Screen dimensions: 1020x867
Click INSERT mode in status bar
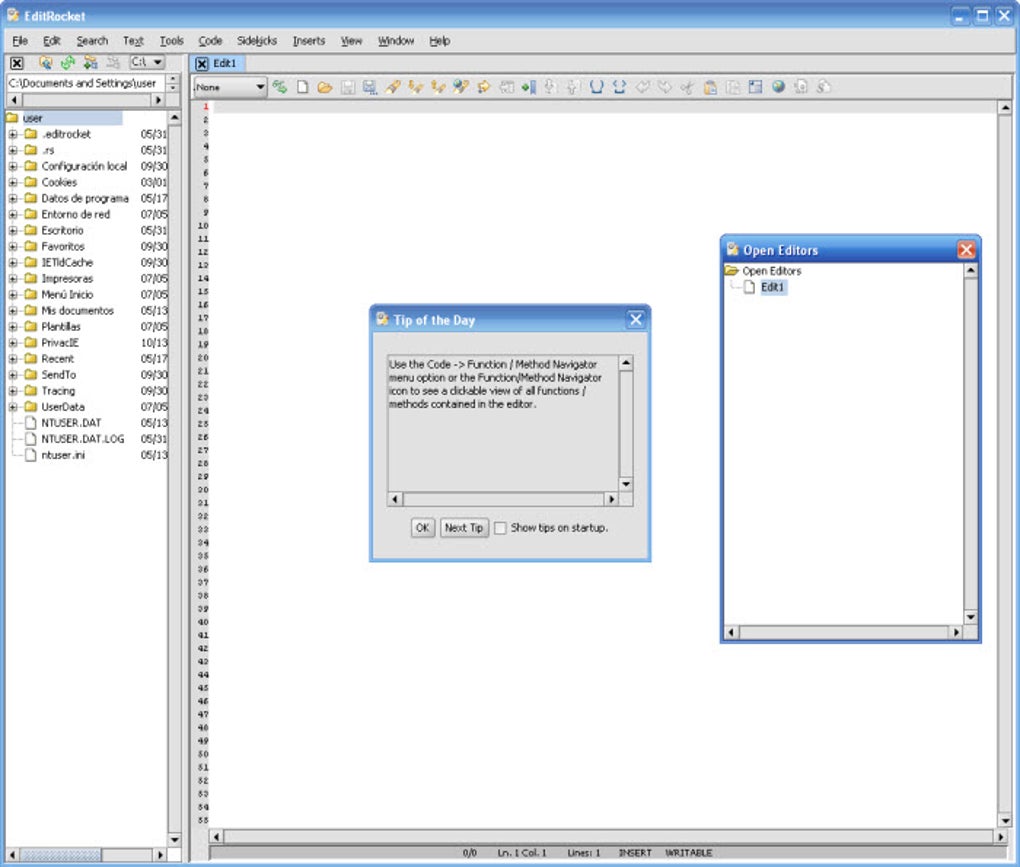pyautogui.click(x=634, y=853)
